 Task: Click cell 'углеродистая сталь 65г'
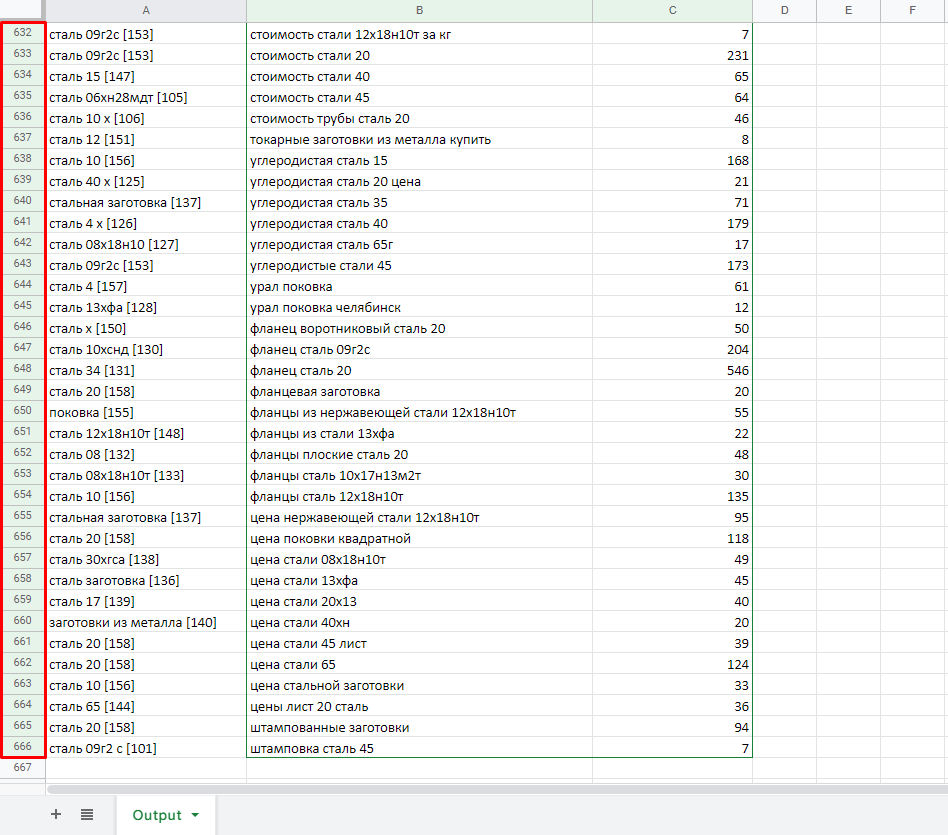point(419,244)
